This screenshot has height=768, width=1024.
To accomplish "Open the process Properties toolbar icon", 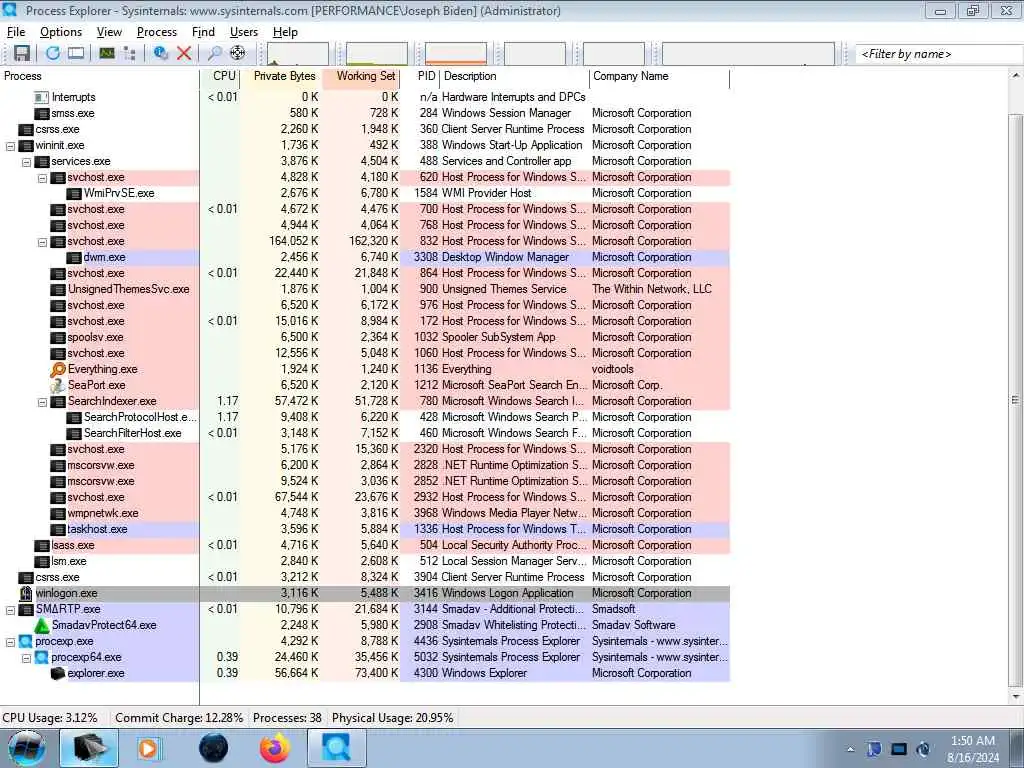I will click(x=161, y=54).
